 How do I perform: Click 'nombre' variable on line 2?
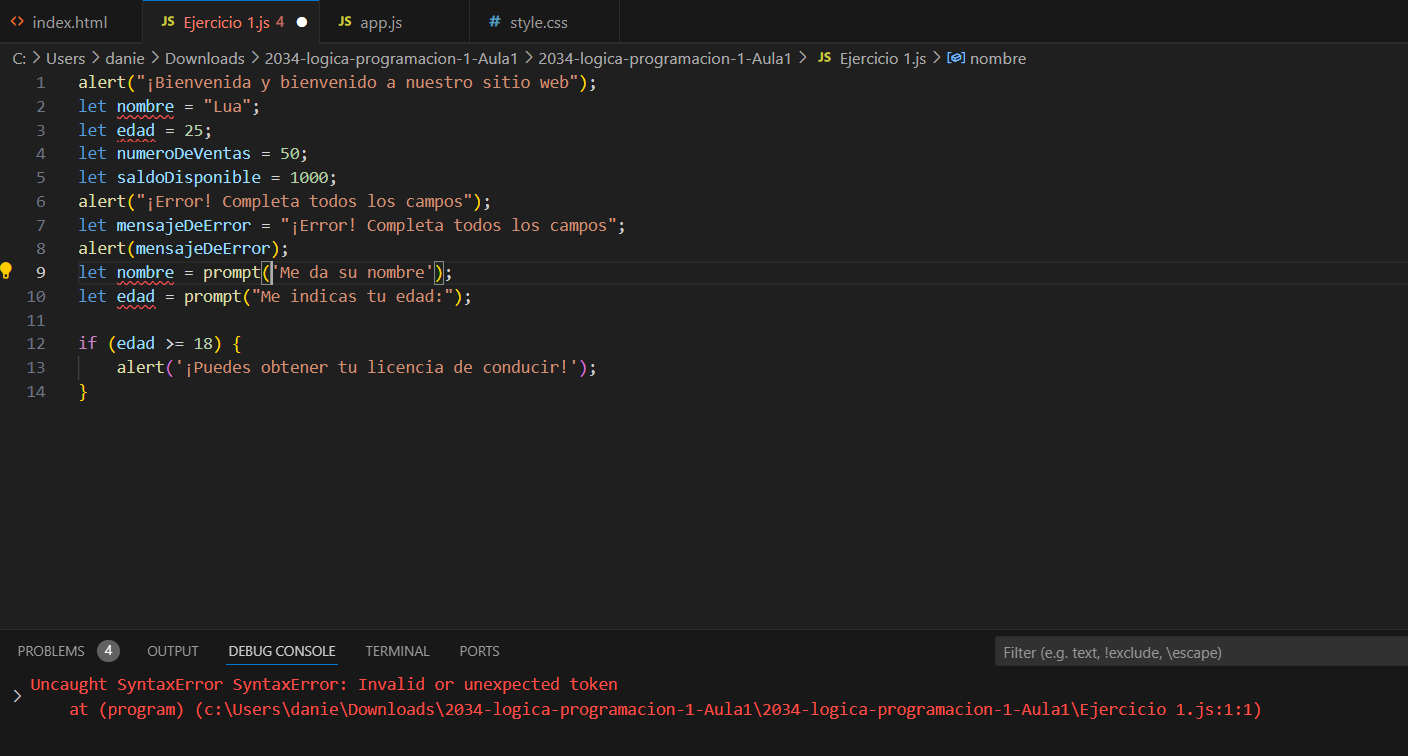pos(145,106)
